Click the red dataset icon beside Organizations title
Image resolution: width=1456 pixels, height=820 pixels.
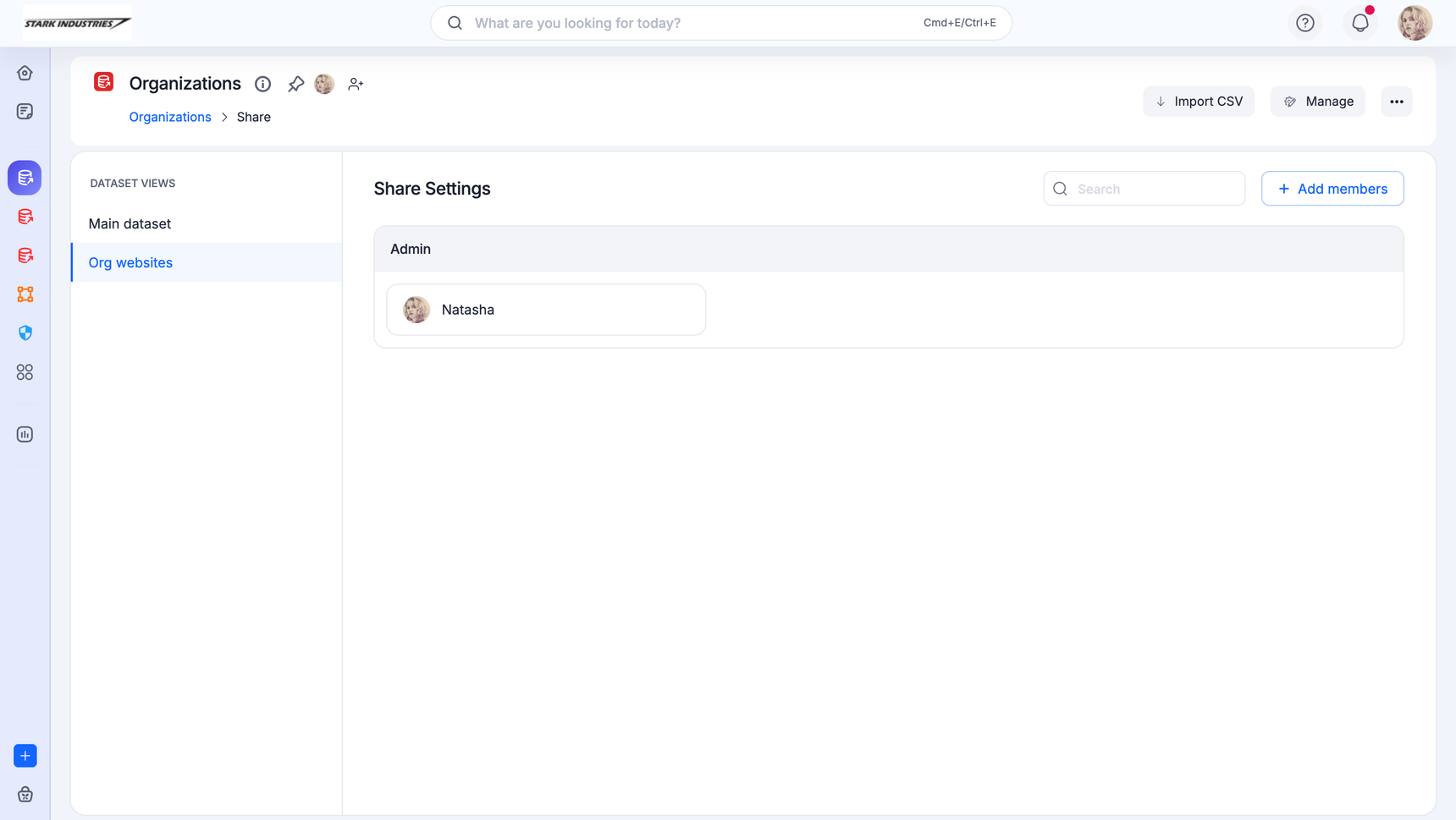(x=104, y=82)
